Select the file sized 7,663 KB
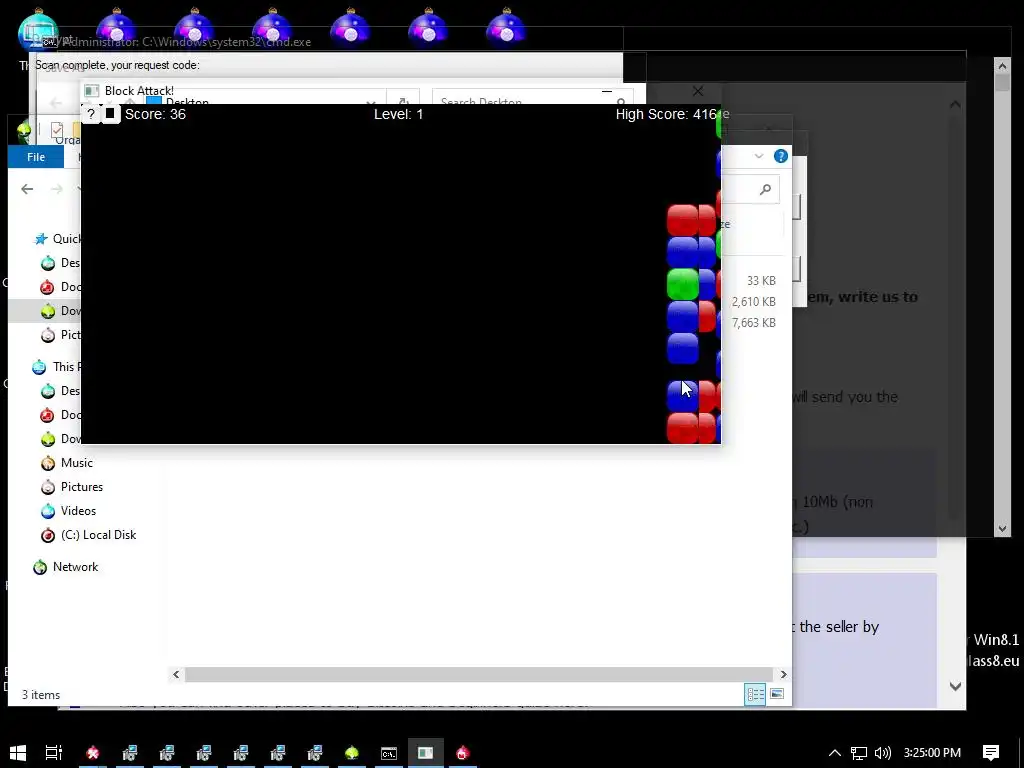1024x768 pixels. coord(754,323)
